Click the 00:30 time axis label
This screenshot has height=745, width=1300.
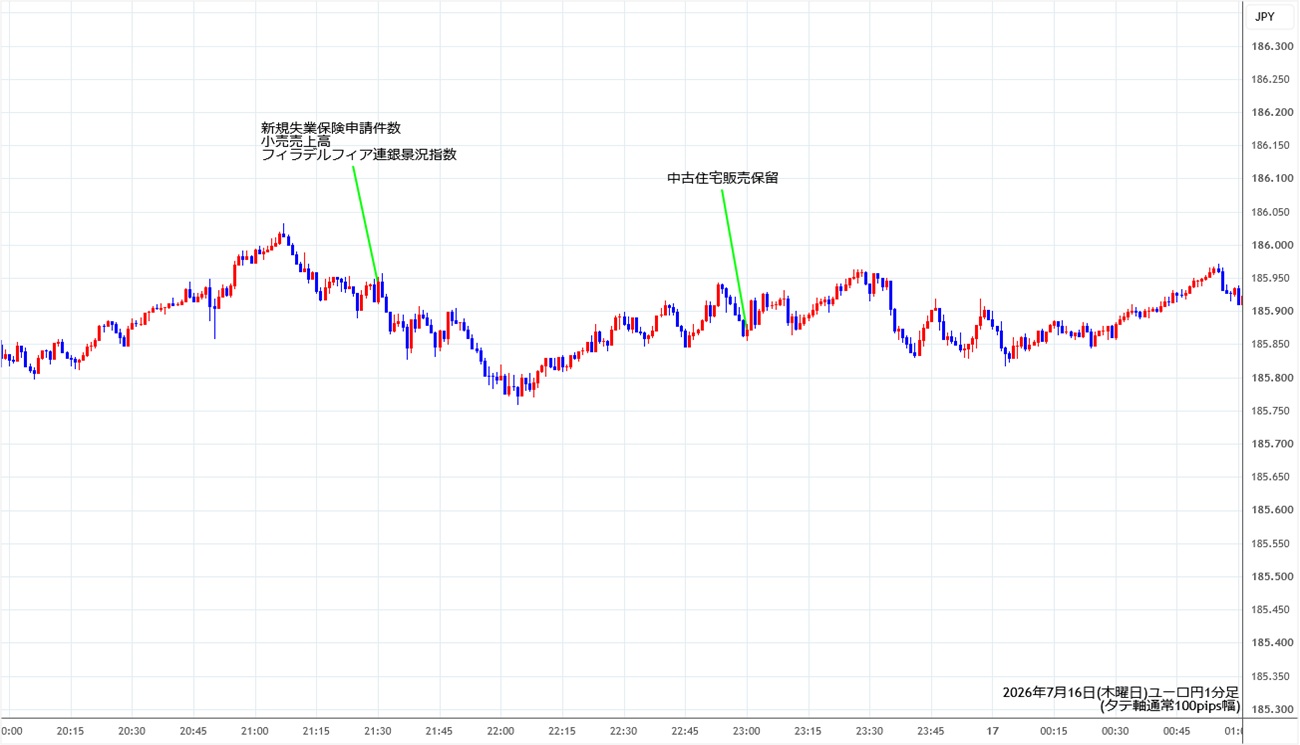1117,731
